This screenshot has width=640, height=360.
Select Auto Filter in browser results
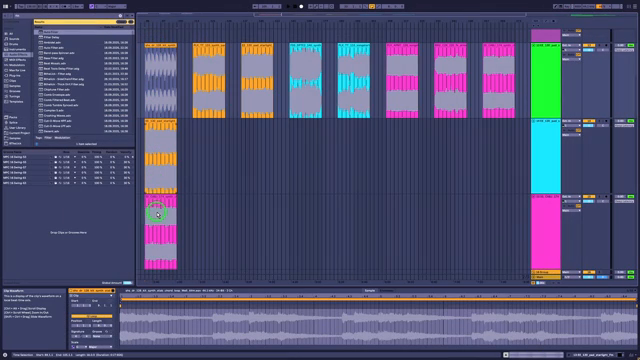pos(84,32)
